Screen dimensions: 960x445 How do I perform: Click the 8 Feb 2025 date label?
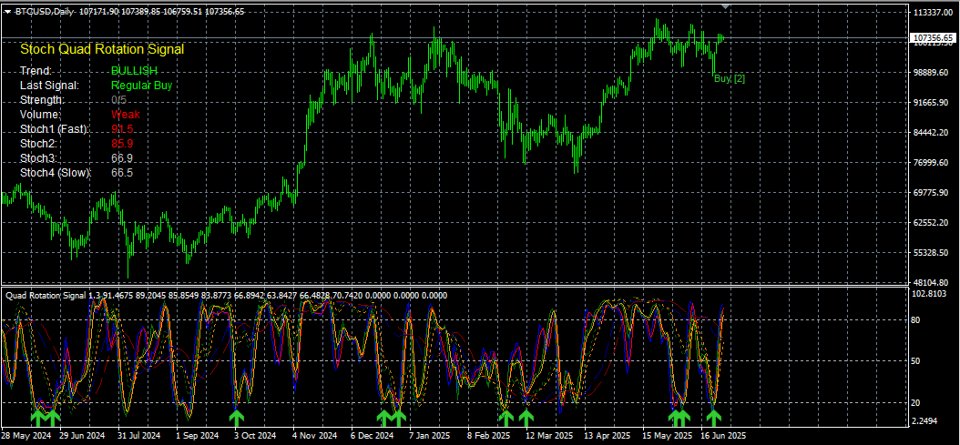click(488, 436)
